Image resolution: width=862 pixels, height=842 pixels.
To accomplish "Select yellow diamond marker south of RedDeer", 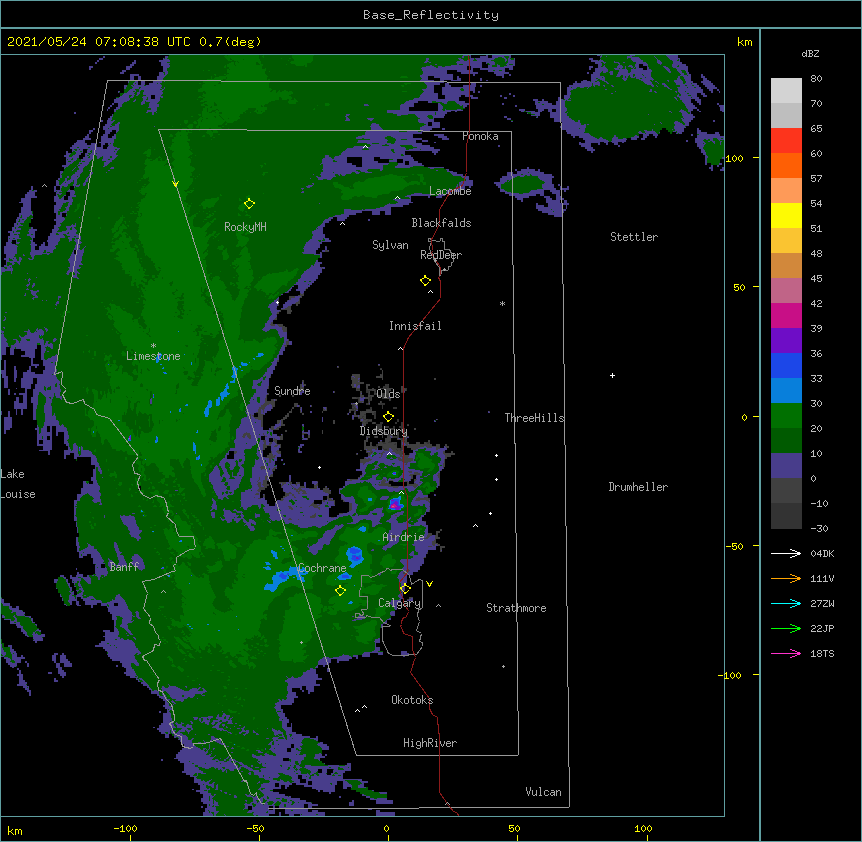I will (425, 281).
